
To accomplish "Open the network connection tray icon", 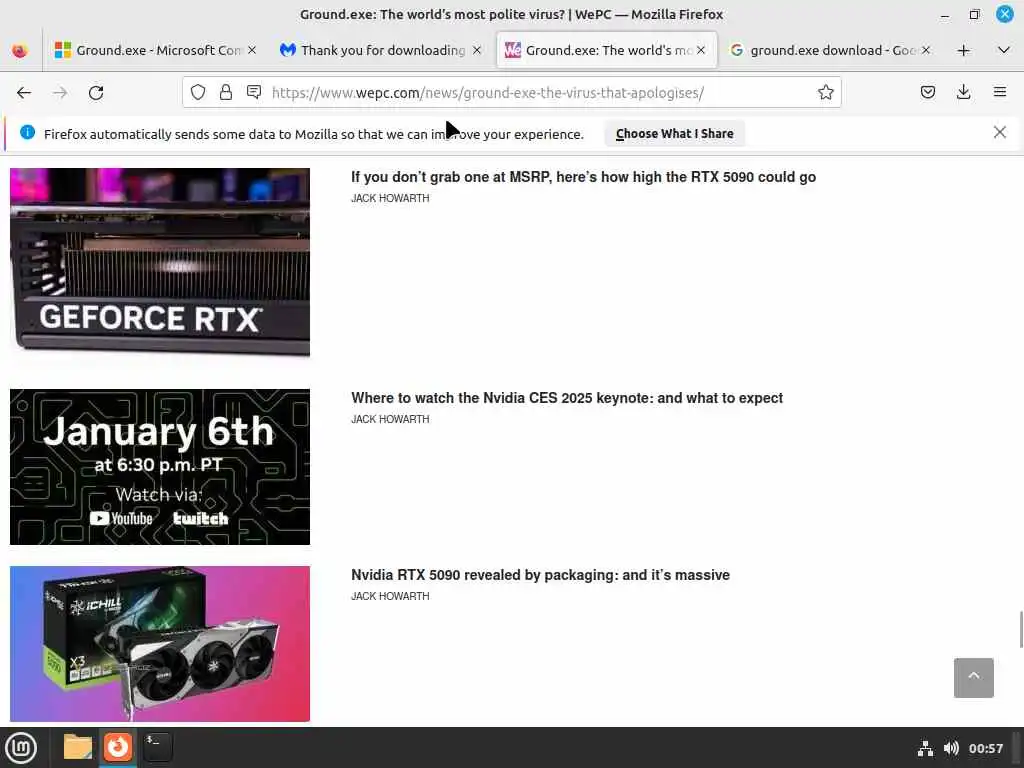I will [925, 748].
